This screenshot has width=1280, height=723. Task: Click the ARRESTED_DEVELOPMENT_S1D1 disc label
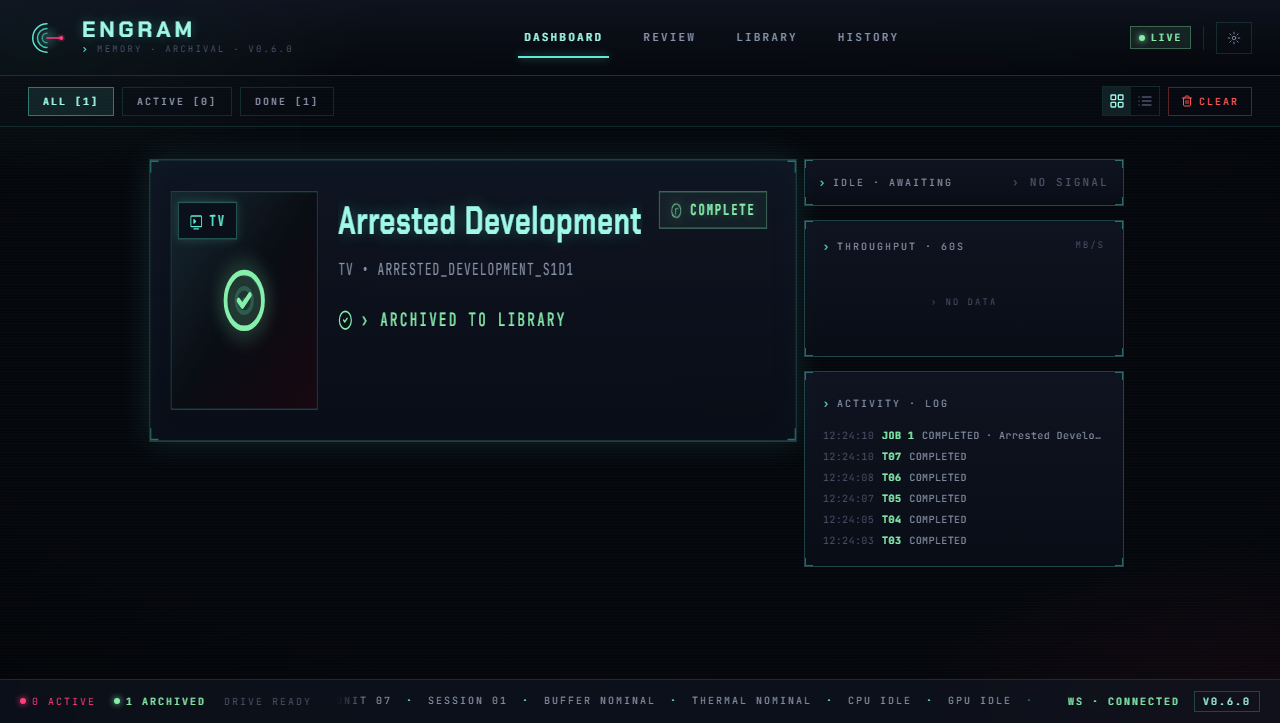475,270
